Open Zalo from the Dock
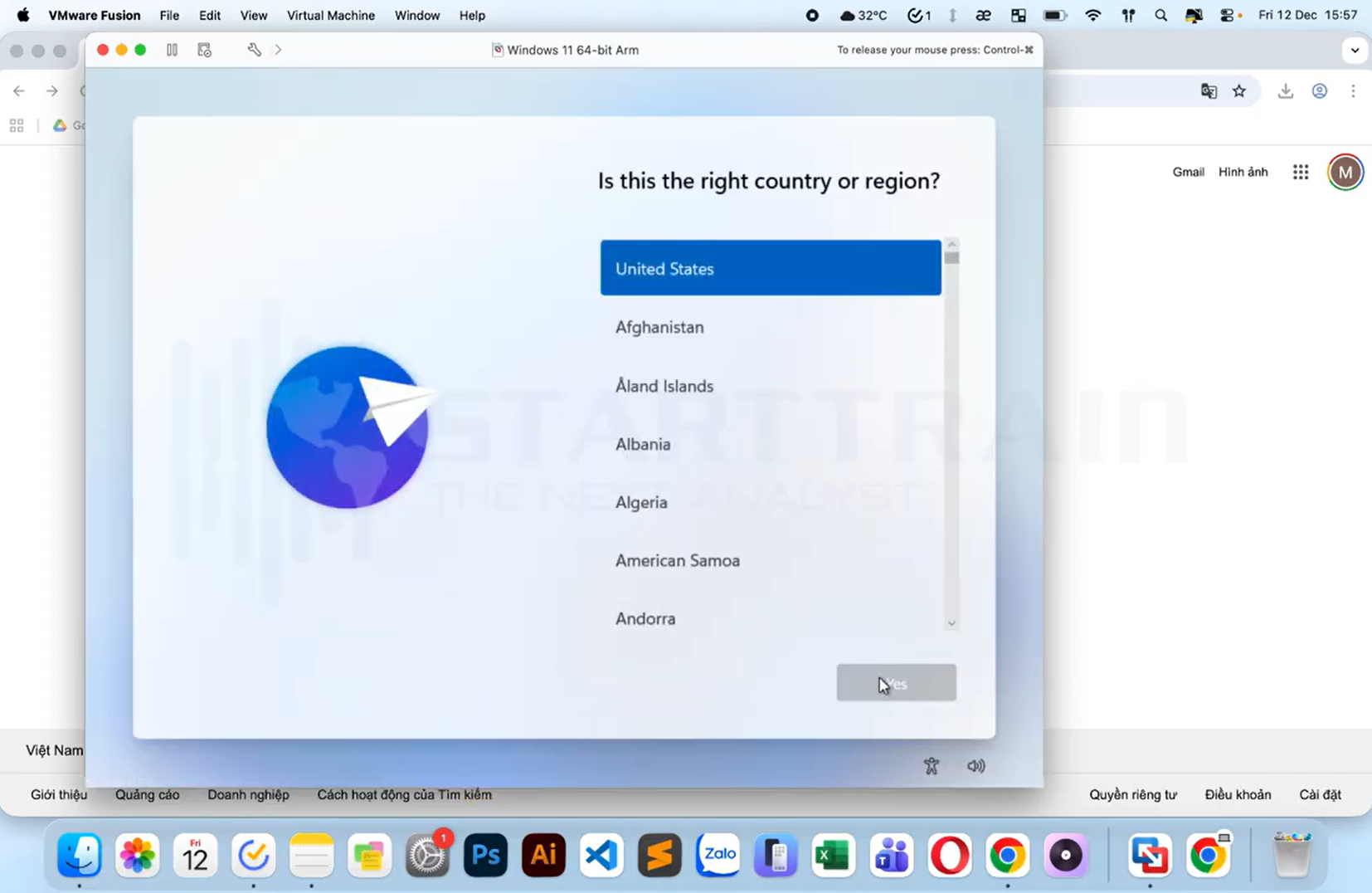Image resolution: width=1372 pixels, height=893 pixels. coord(717,855)
